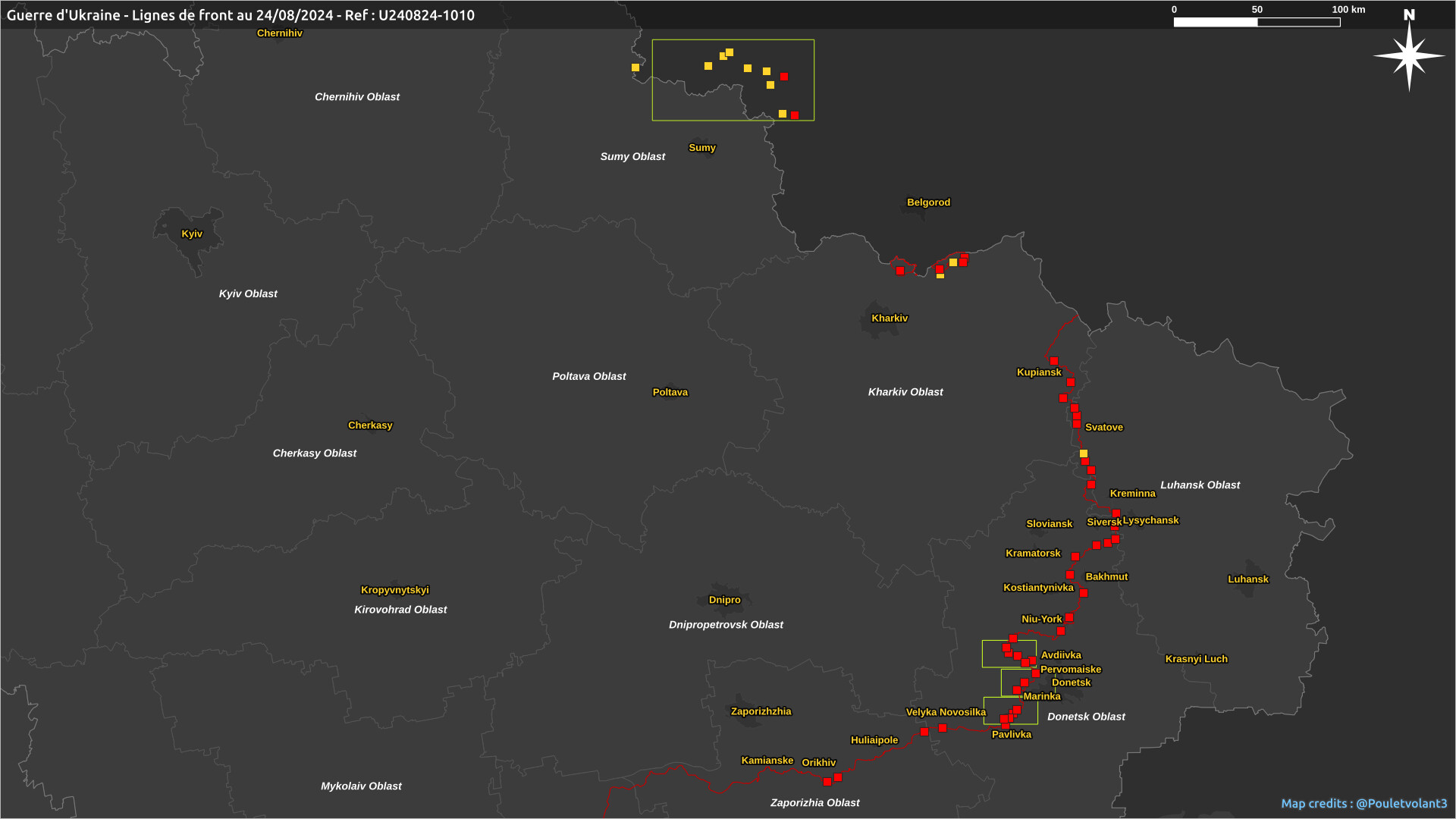The height and width of the screenshot is (819, 1456).
Task: Click the Map credits @Pouletvolant3 text
Action: click(x=1363, y=803)
